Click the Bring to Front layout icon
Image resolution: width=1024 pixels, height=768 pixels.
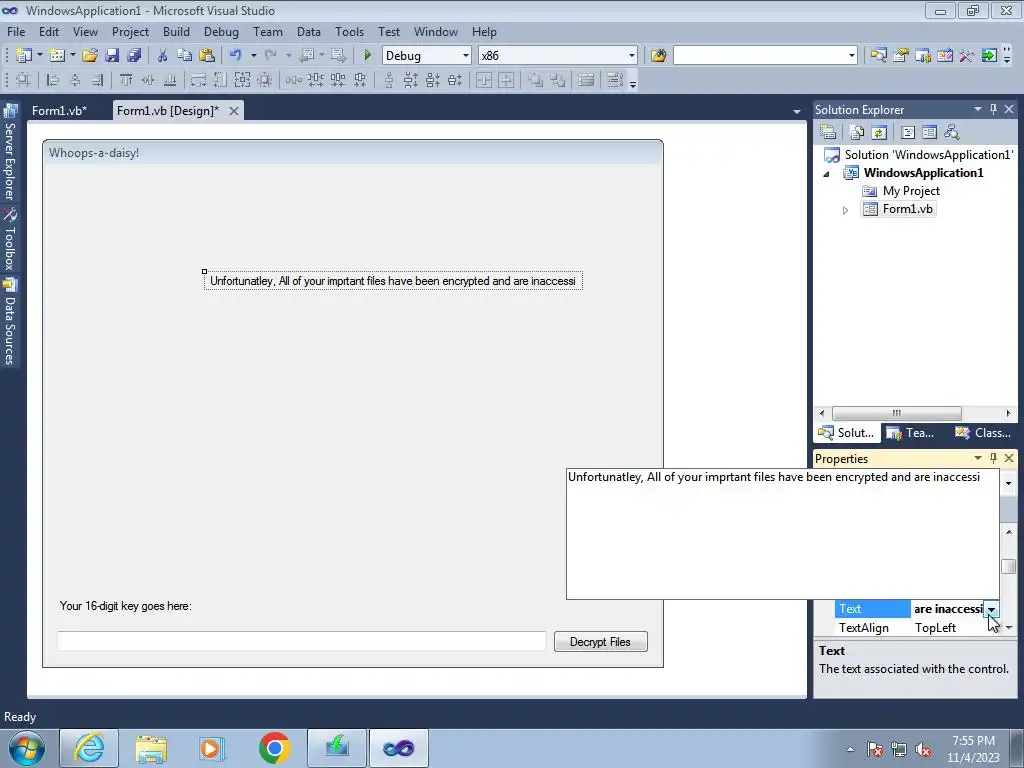[x=536, y=80]
